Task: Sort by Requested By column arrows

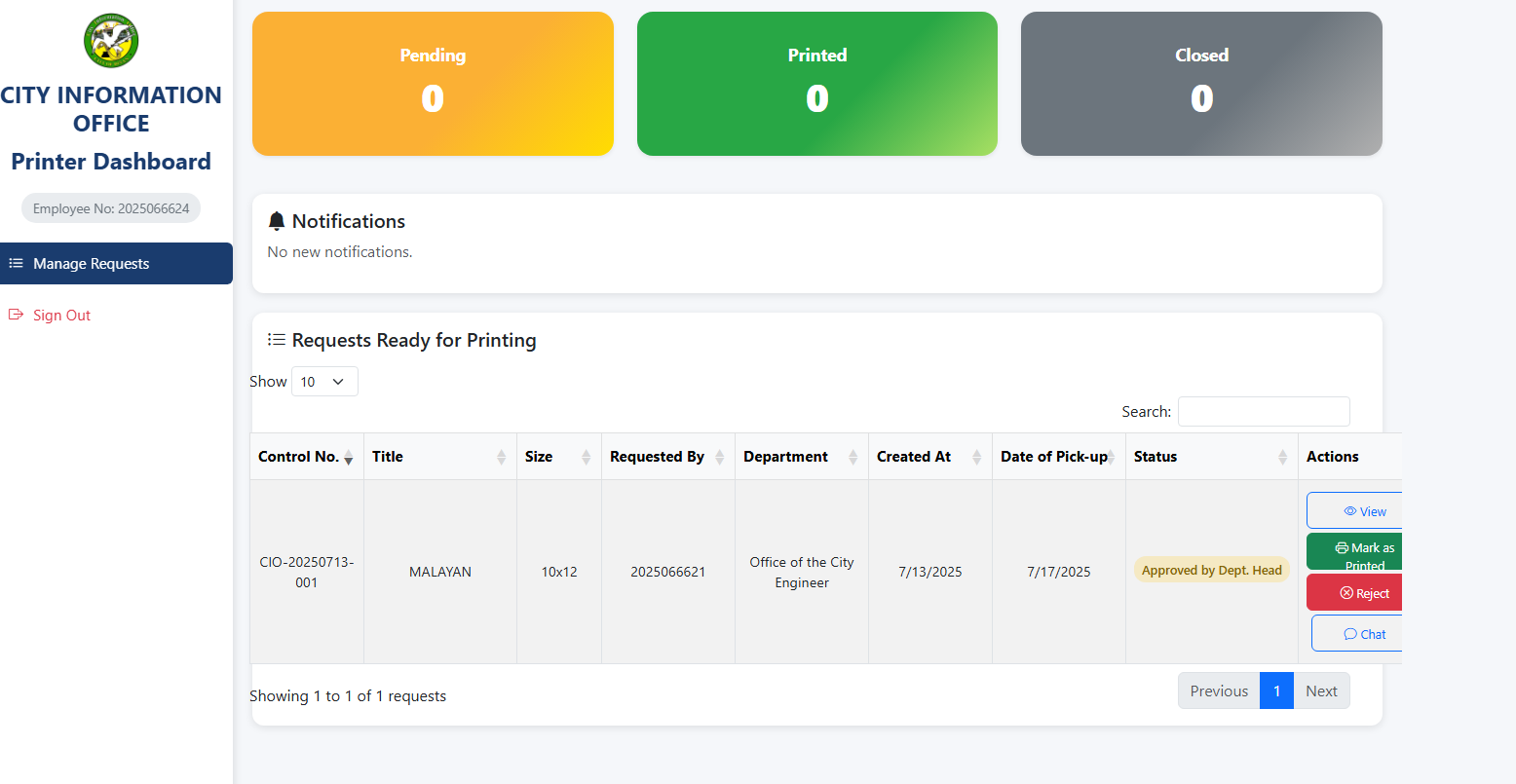Action: click(720, 457)
